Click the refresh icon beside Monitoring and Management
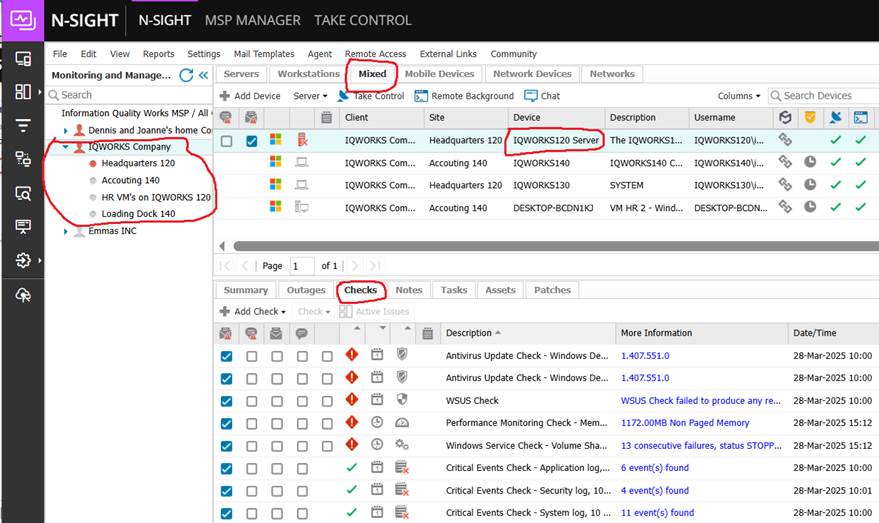879x523 pixels. [x=185, y=75]
